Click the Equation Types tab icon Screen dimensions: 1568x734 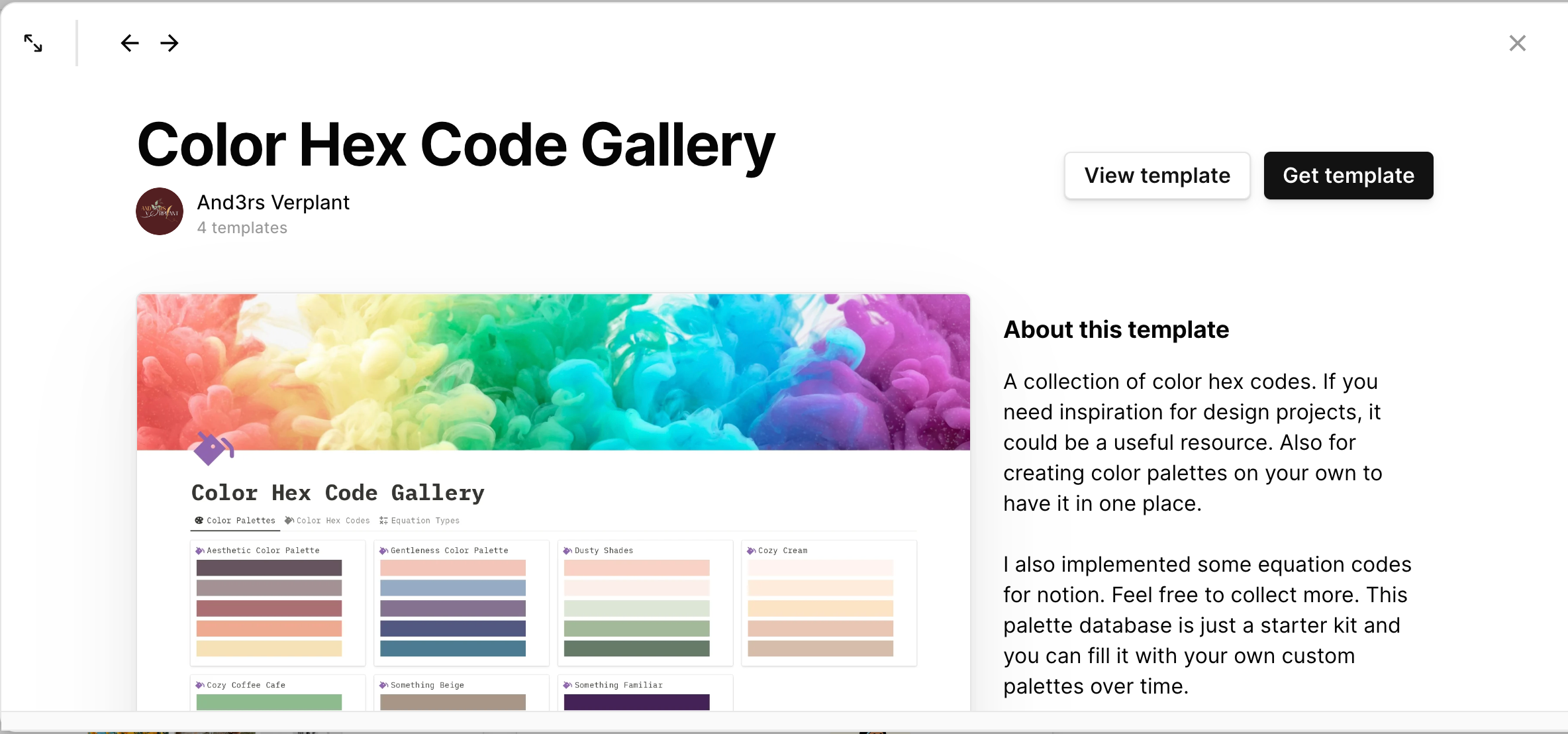coord(383,520)
